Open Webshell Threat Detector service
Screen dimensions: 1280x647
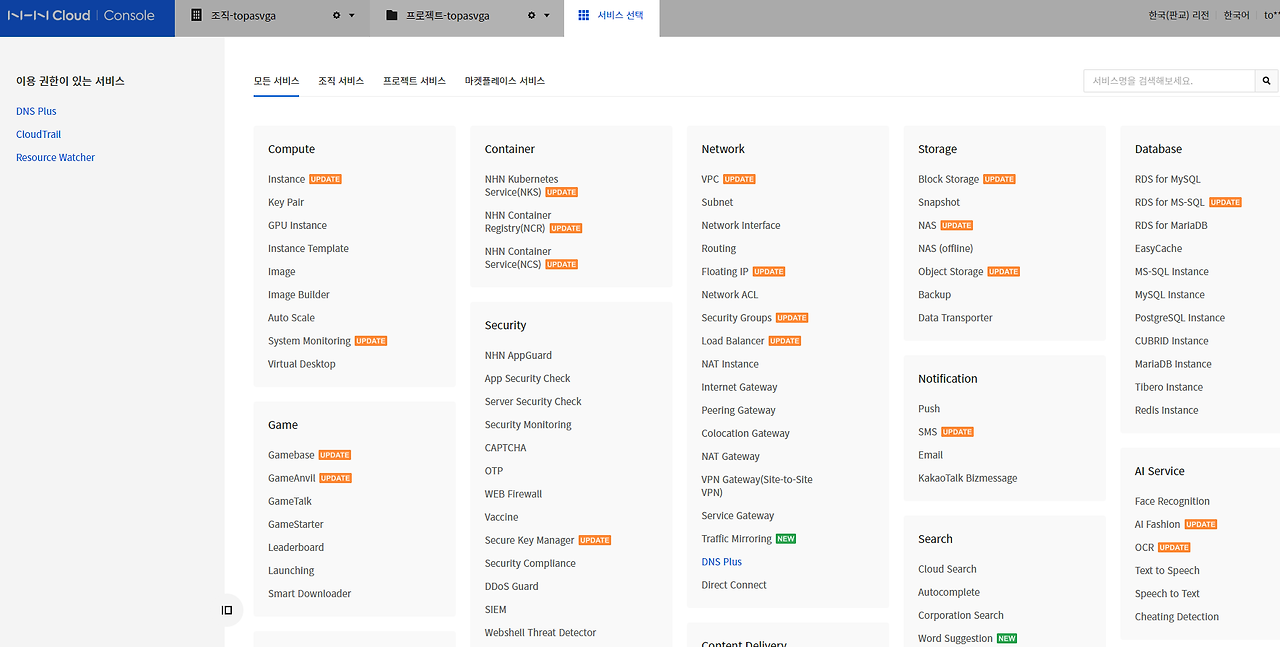[540, 633]
